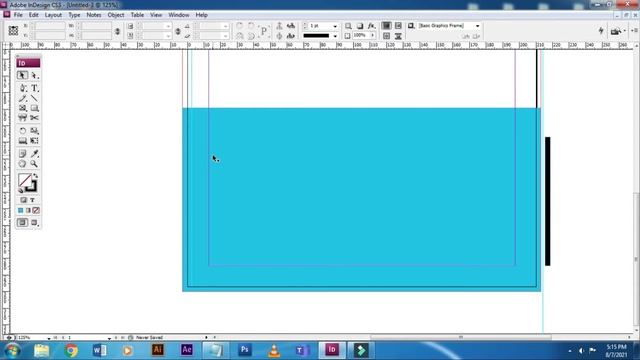Select the Direct Selection tool
This screenshot has height=360, width=640.
(x=34, y=76)
